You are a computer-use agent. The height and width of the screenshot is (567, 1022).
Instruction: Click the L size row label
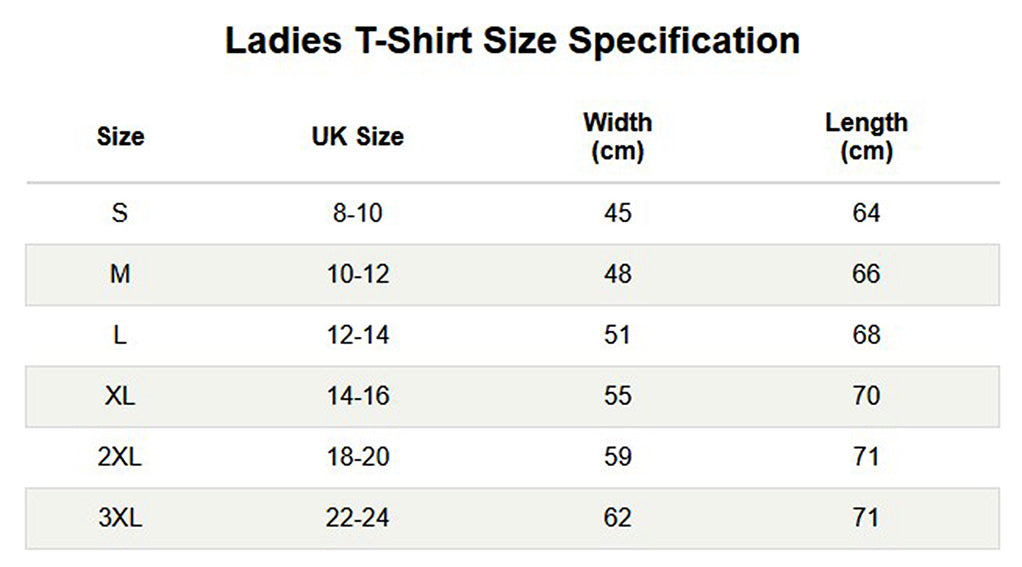coord(120,335)
